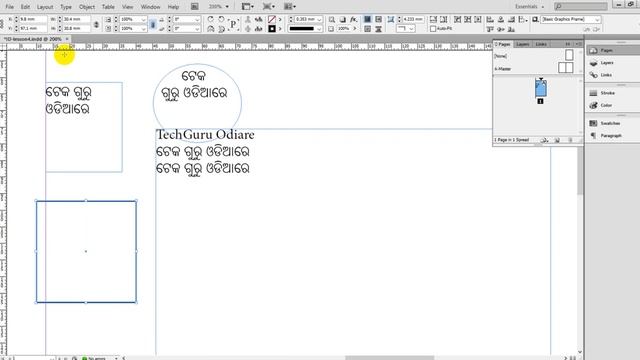Click the W width field
Screen dimensions: 640x360
(x=76, y=19)
